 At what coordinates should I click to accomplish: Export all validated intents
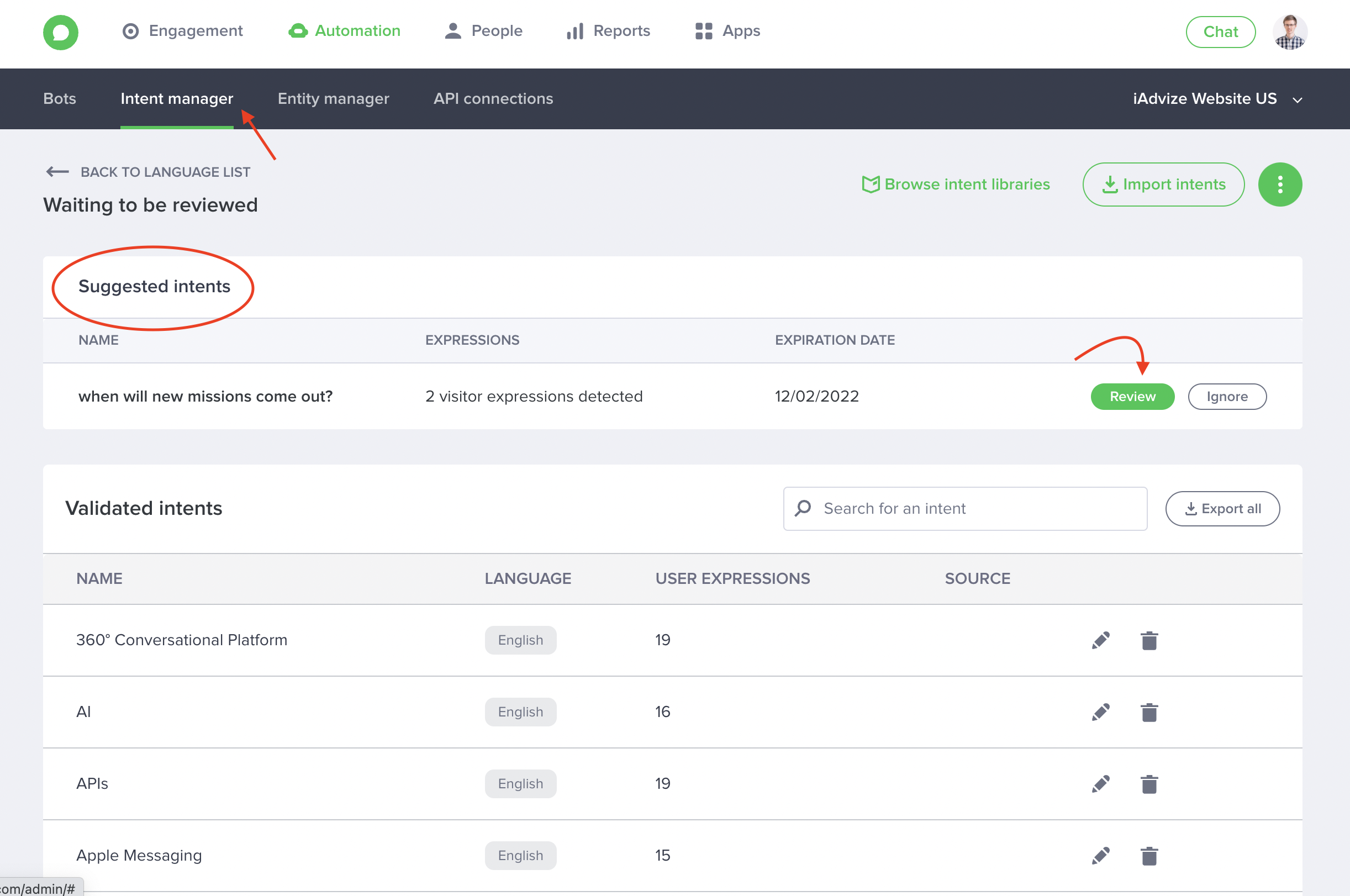click(x=1222, y=509)
